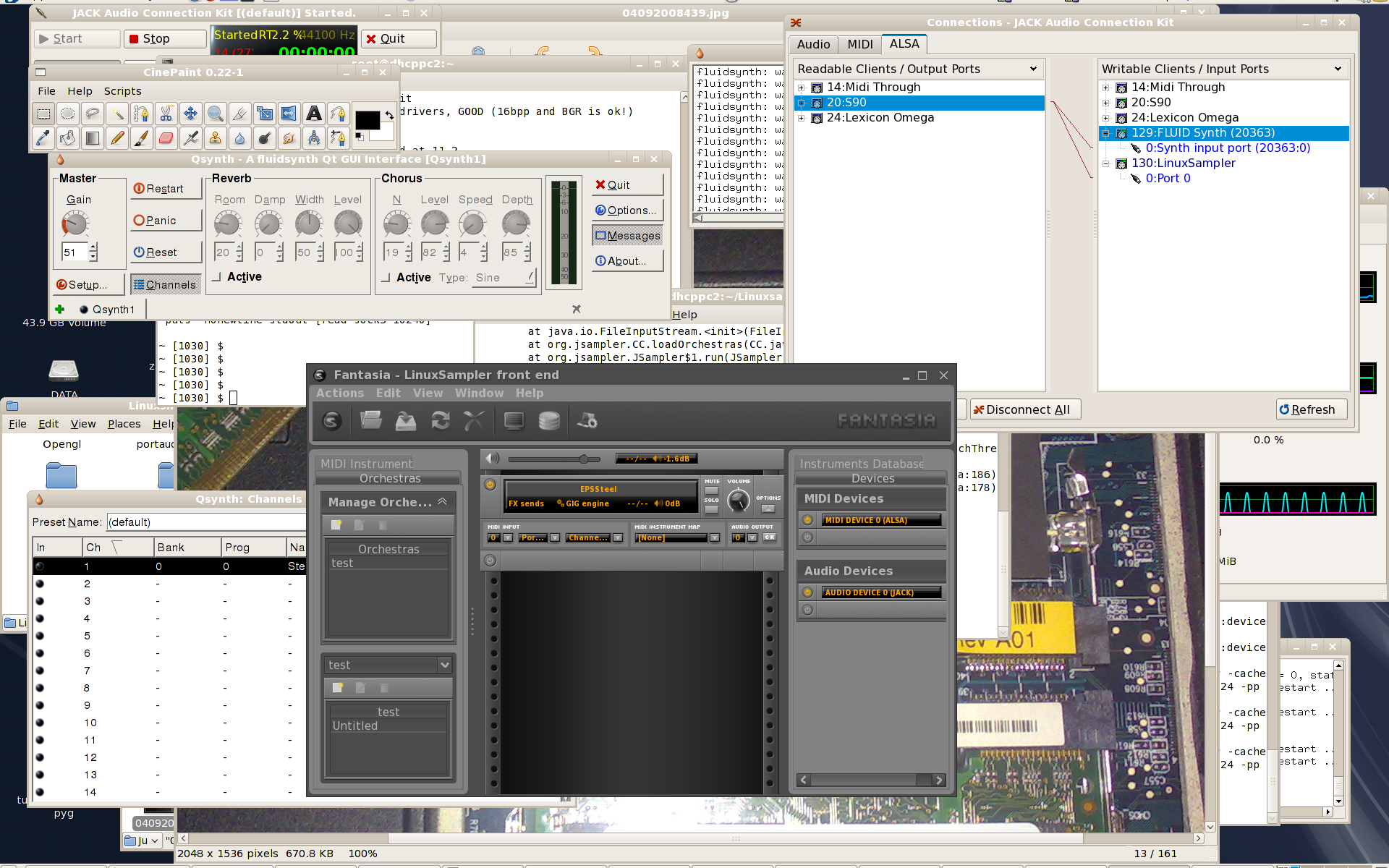
Task: Expand 24:Lexicon Omega in Readable Clients
Action: (801, 118)
